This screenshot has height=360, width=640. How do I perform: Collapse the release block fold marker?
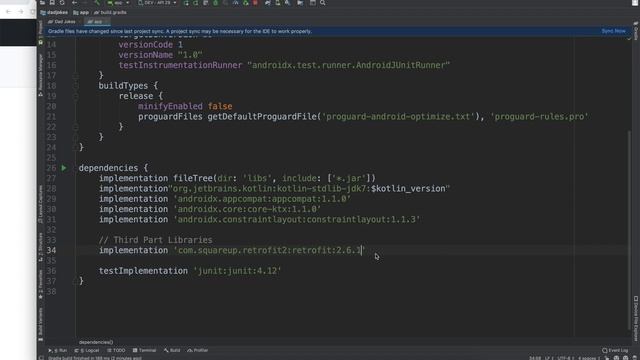click(x=76, y=96)
